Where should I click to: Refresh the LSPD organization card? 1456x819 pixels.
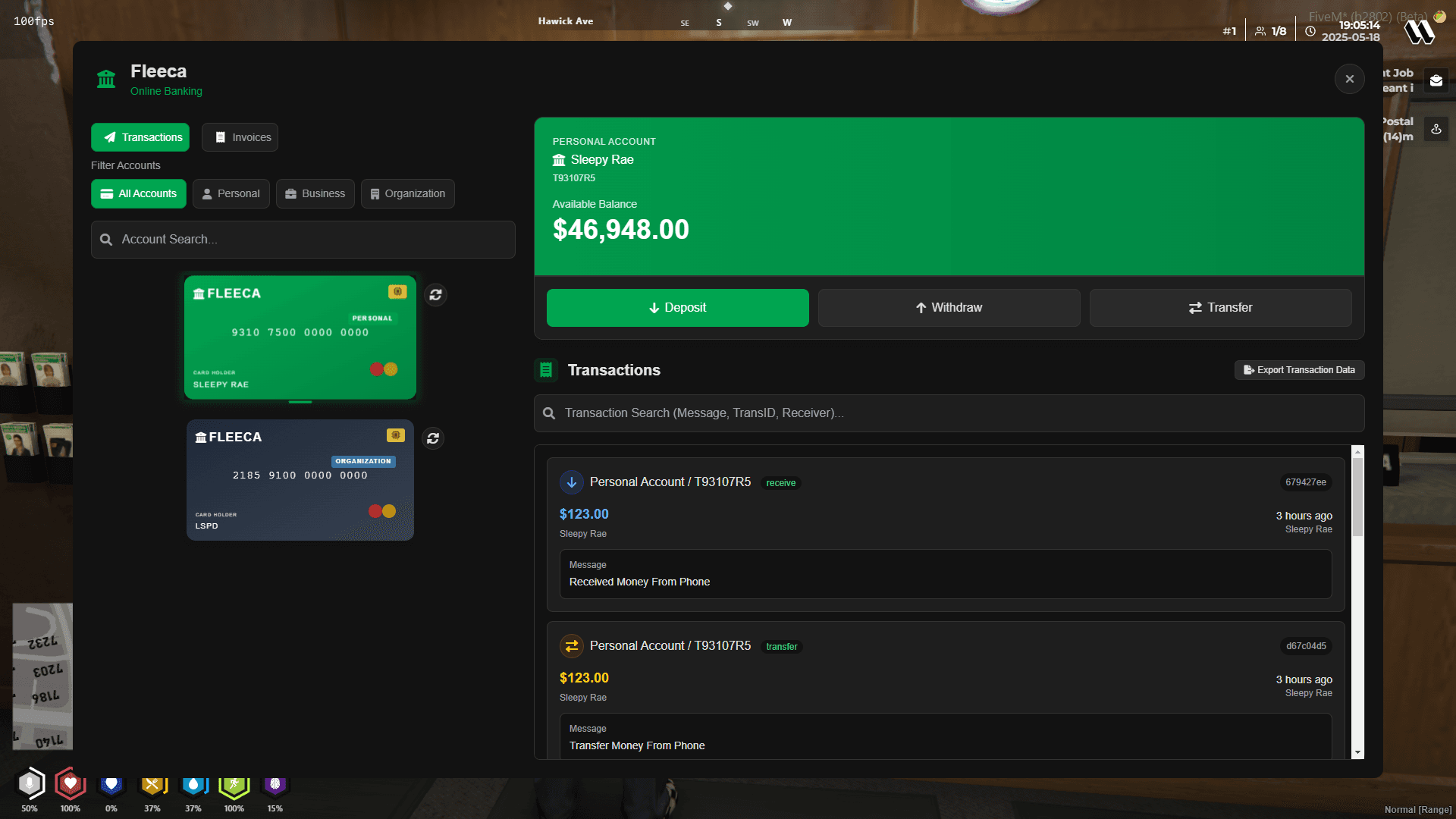point(432,438)
